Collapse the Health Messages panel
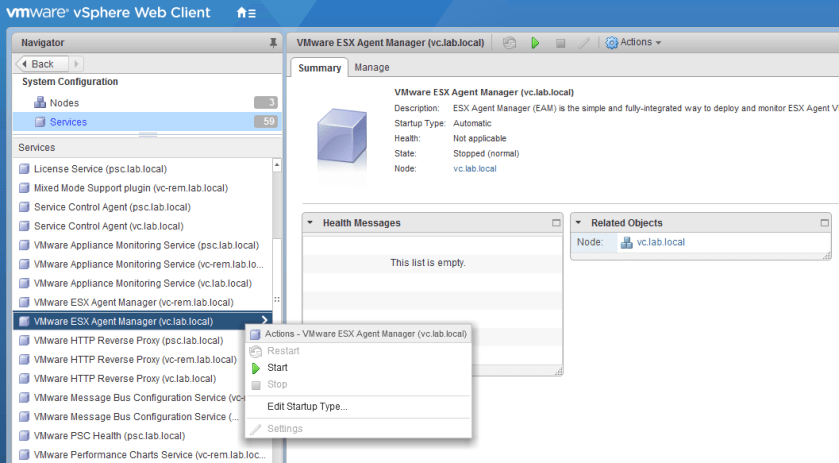The image size is (839, 463). (x=310, y=223)
